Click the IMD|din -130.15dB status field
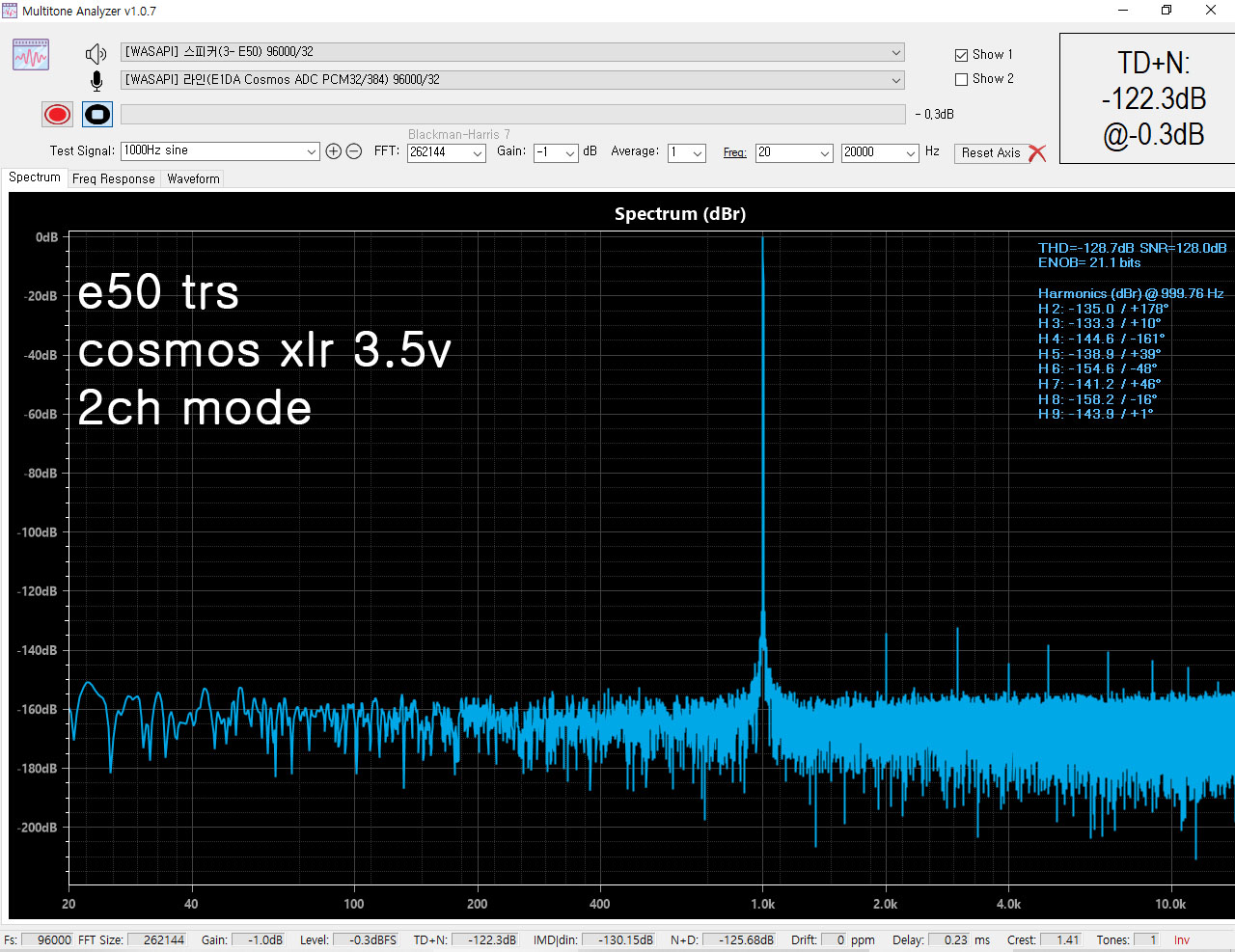 pos(618,940)
